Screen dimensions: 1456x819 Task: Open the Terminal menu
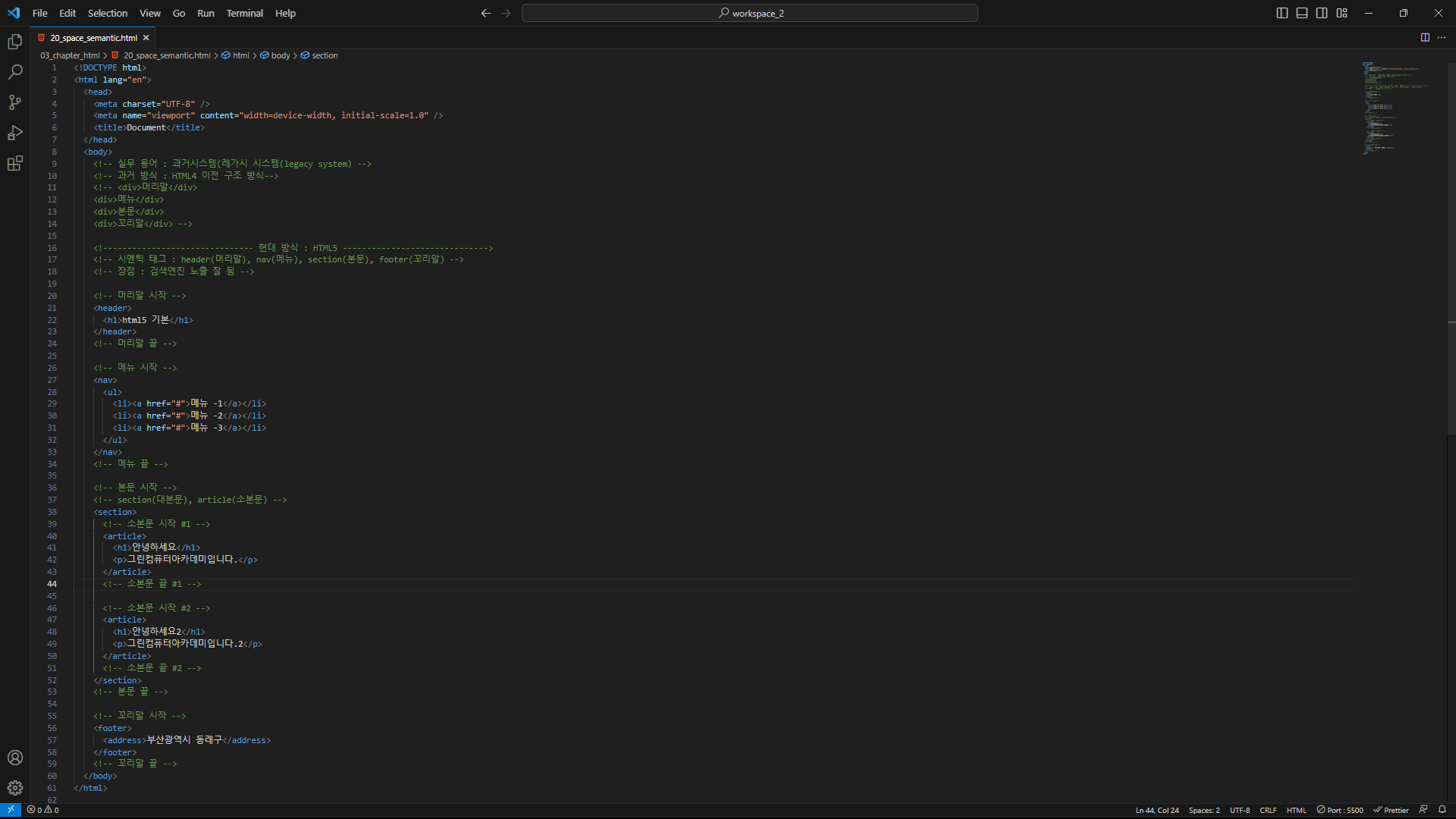[244, 13]
